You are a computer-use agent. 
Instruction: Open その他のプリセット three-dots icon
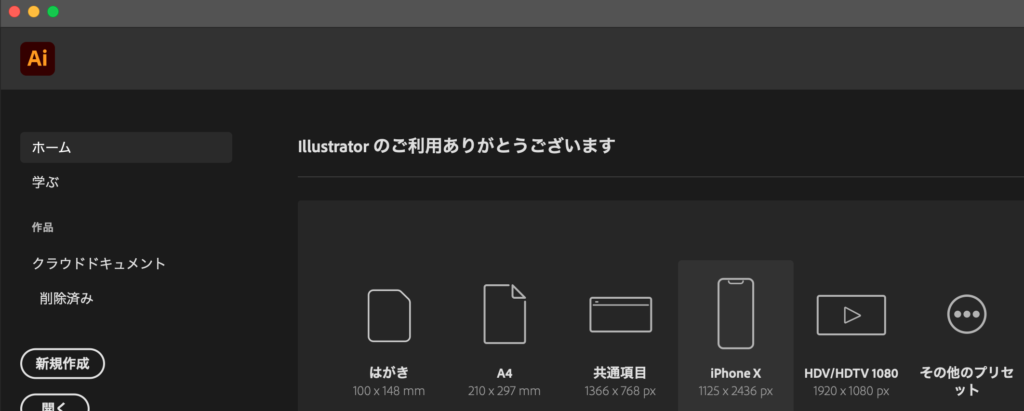point(966,314)
